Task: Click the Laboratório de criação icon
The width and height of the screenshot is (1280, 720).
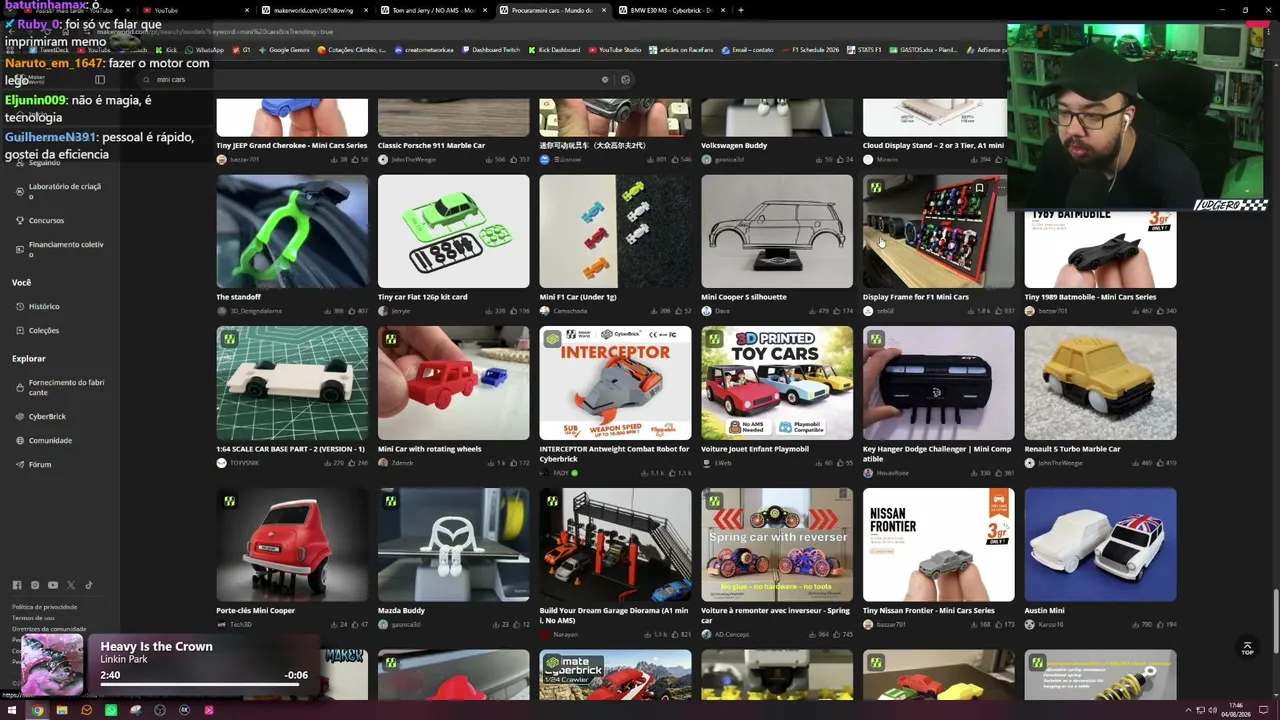Action: pyautogui.click(x=20, y=191)
